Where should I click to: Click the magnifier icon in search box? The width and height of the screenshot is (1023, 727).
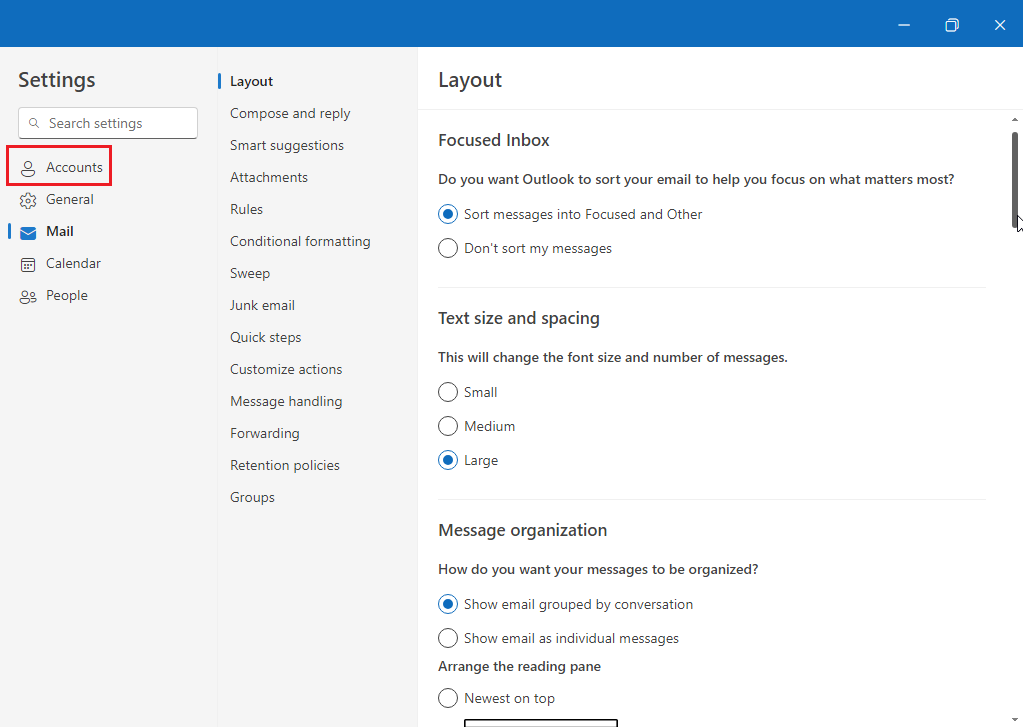(34, 123)
